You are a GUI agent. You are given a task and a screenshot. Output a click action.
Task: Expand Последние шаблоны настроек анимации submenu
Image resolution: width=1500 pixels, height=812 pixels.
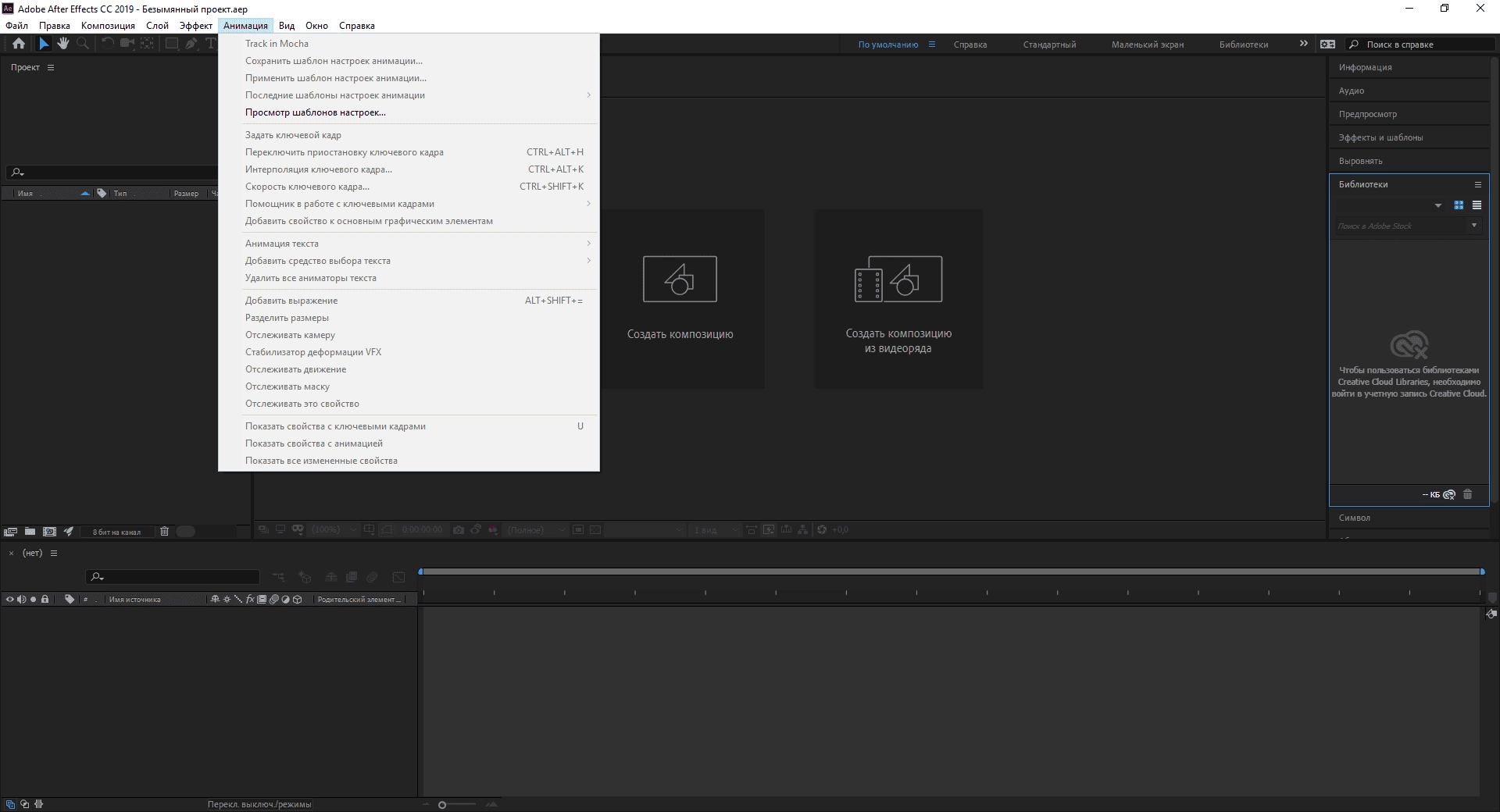pyautogui.click(x=409, y=95)
